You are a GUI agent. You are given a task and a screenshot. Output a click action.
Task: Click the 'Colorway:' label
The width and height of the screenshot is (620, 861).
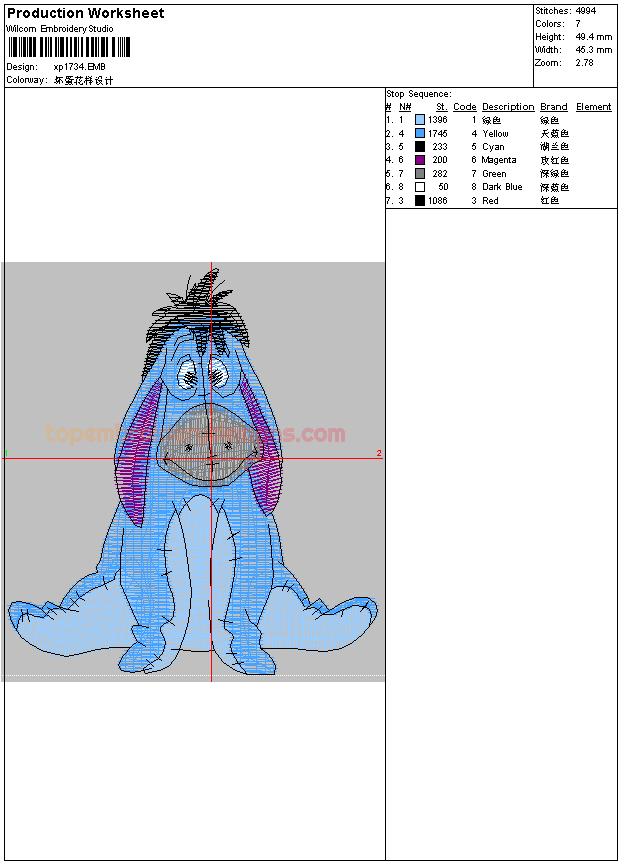click(27, 80)
